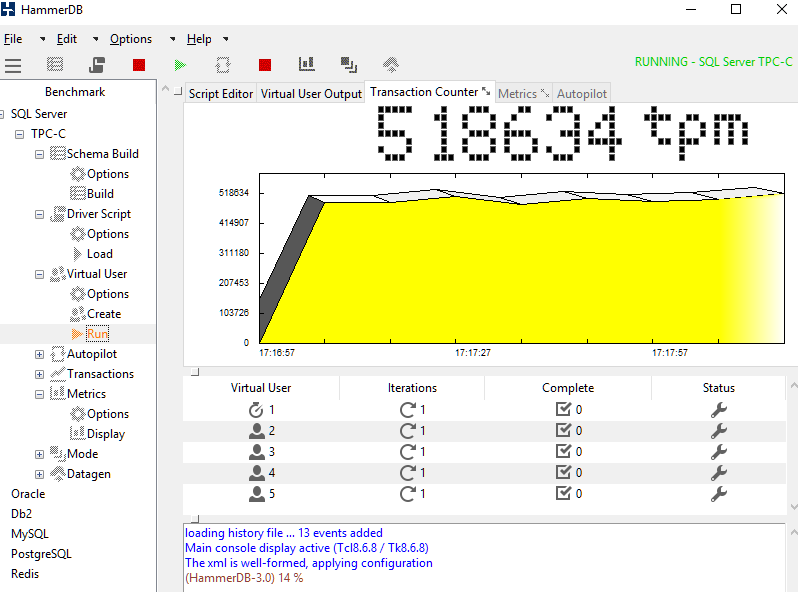Collapse the TPC-C tree node
Image resolution: width=798 pixels, height=592 pixels.
(x=19, y=134)
